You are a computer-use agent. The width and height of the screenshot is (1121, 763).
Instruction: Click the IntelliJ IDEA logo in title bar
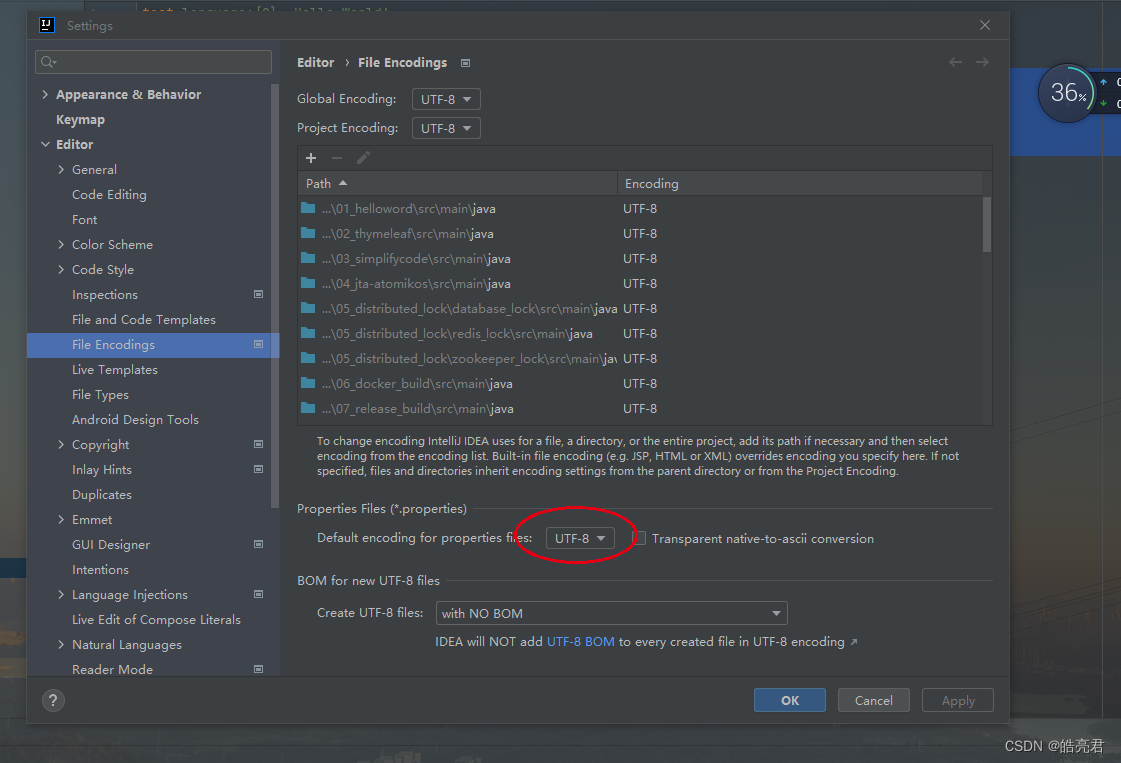(x=46, y=25)
